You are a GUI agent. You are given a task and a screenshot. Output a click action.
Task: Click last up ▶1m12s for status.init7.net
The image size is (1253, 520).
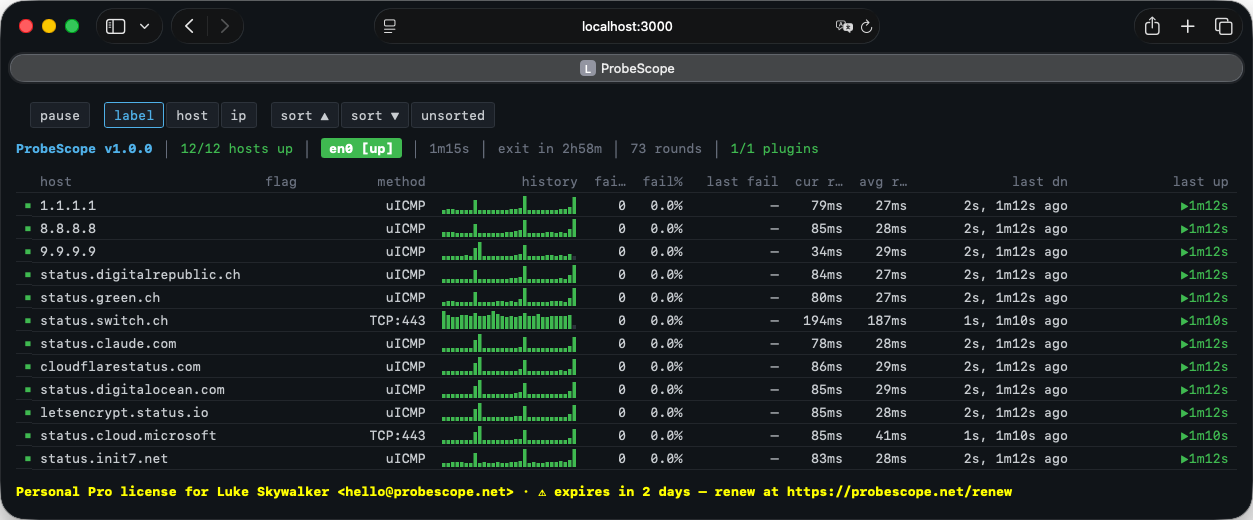1204,459
